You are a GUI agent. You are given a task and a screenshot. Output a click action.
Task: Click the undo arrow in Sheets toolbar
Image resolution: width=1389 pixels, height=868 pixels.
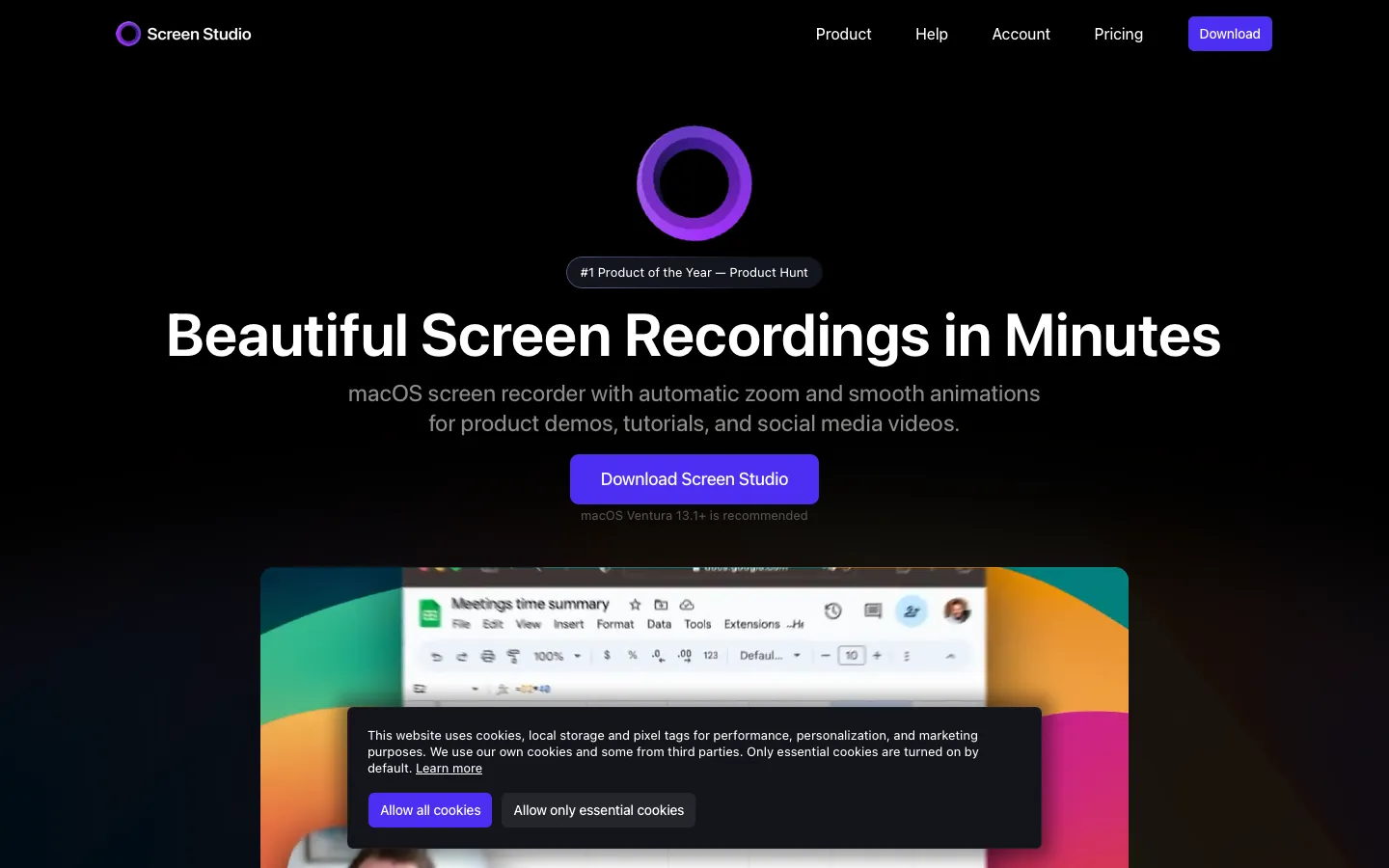[436, 656]
